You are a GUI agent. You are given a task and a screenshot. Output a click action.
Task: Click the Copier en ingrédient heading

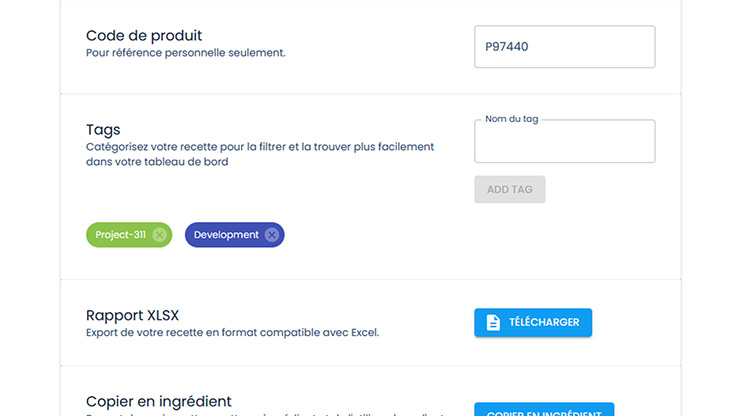point(159,401)
